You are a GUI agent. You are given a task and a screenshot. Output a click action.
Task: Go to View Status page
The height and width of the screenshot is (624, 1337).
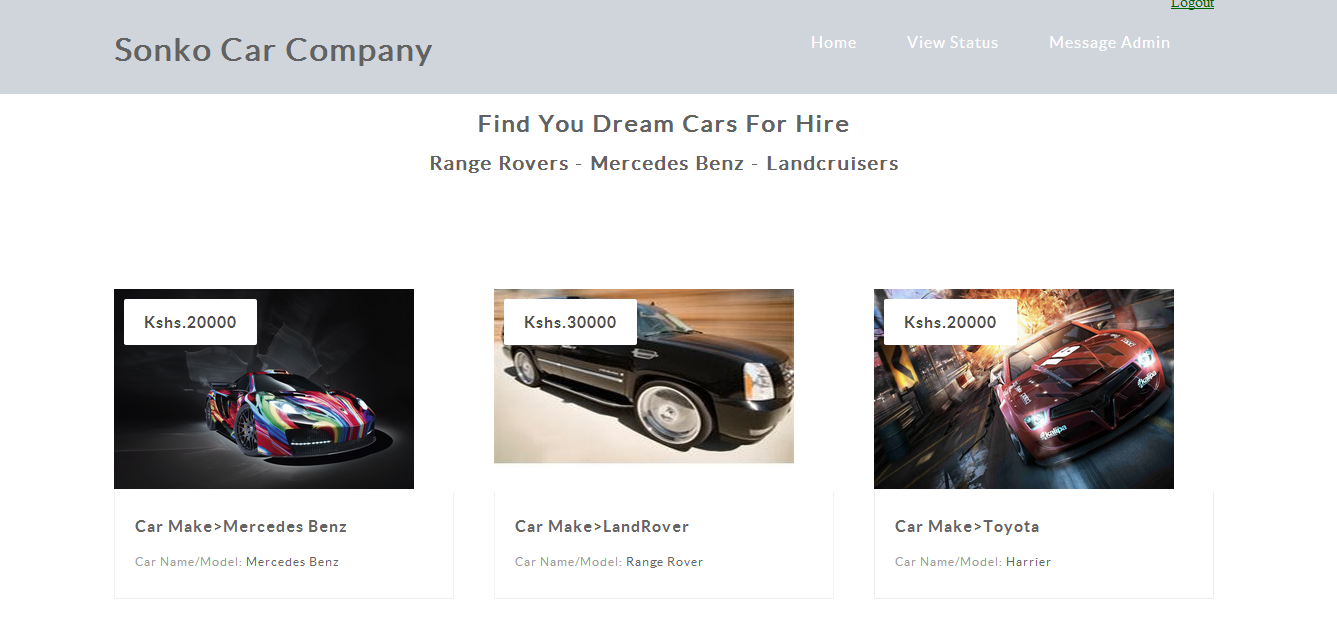click(952, 42)
